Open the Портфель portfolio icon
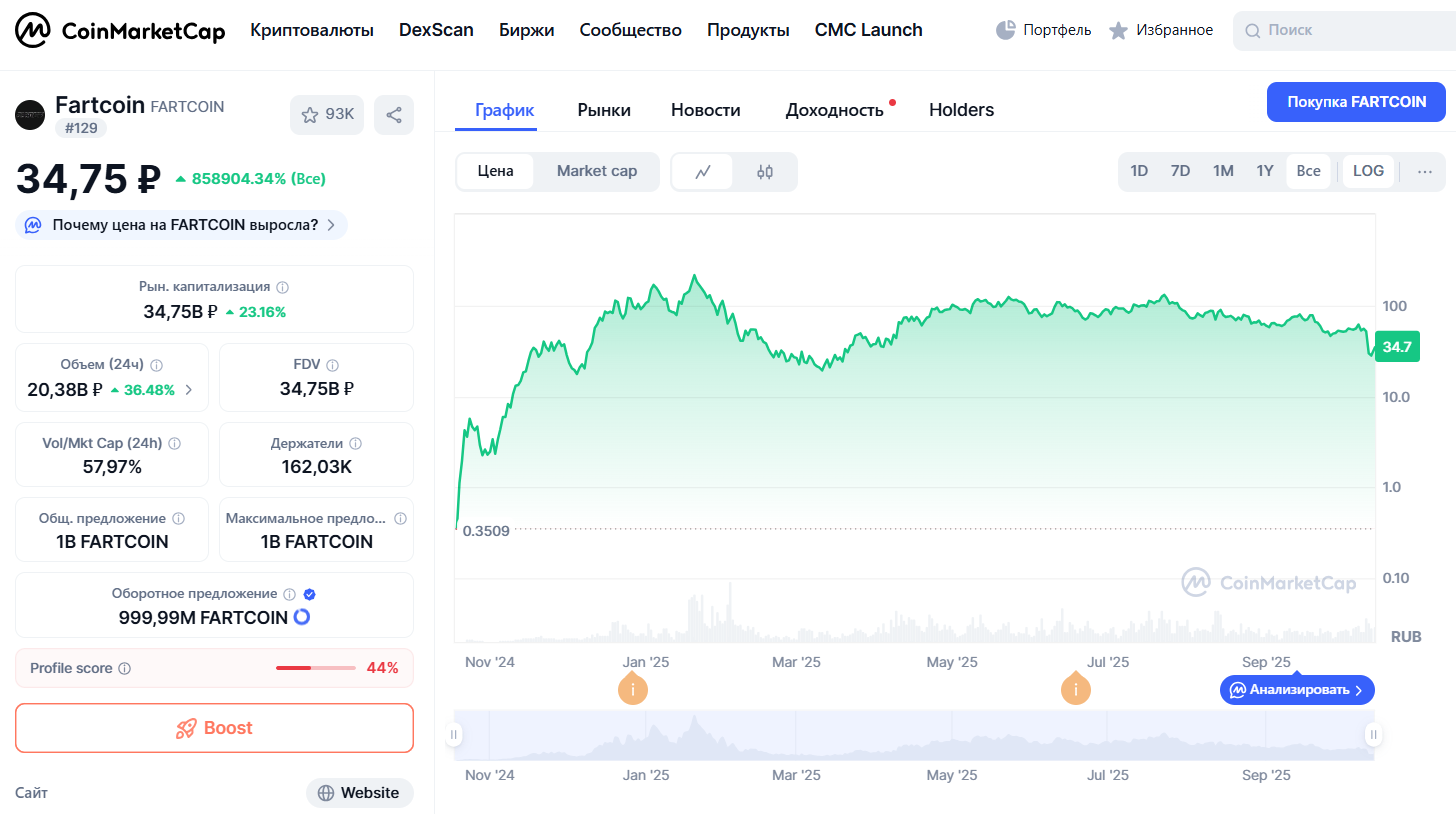 (x=1005, y=30)
